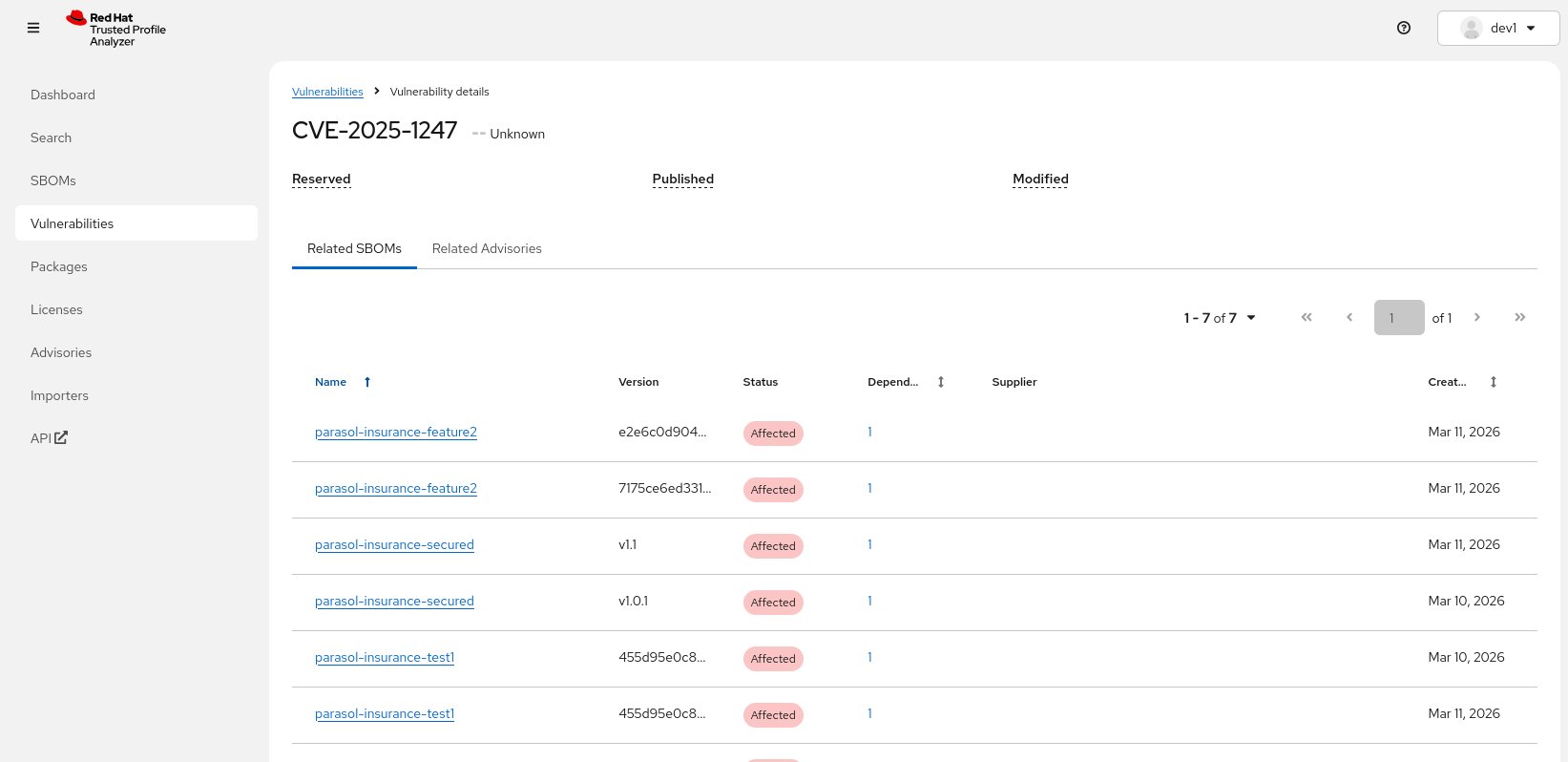The width and height of the screenshot is (1568, 762).
Task: Go to last page of results
Action: point(1520,317)
